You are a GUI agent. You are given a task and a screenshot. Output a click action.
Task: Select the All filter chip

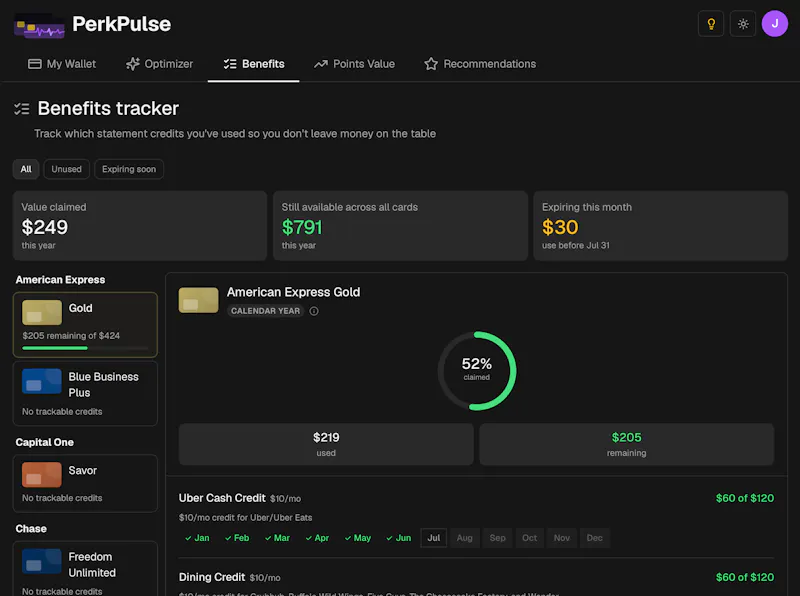26,169
